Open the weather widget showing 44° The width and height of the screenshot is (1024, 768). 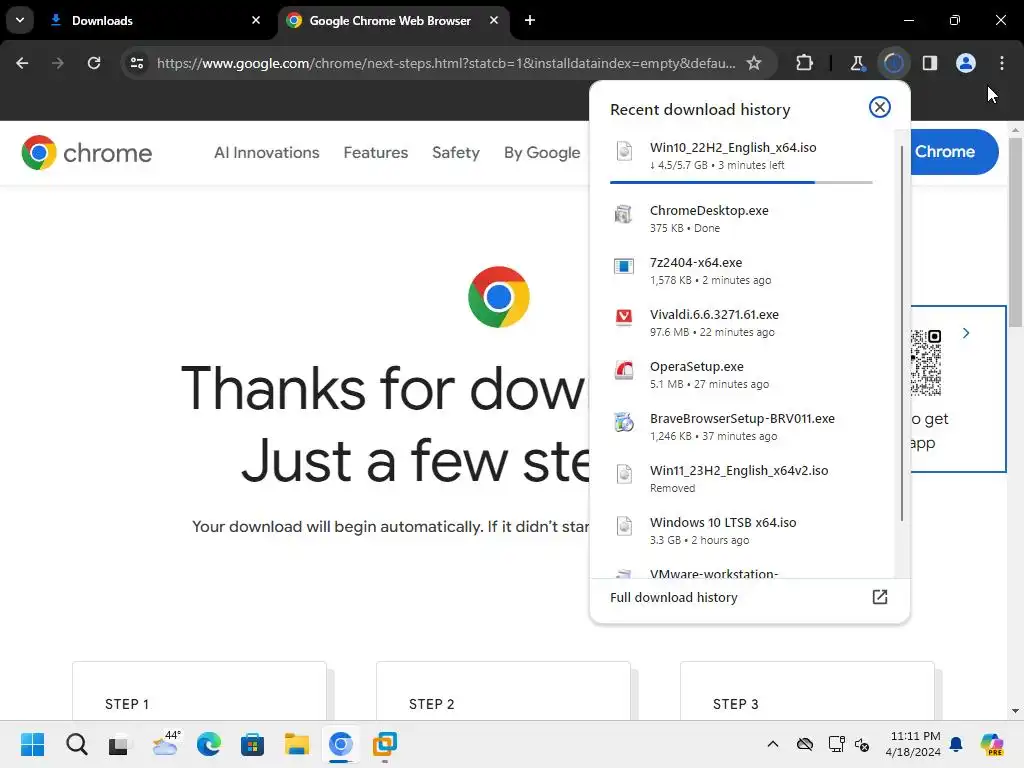coord(165,744)
